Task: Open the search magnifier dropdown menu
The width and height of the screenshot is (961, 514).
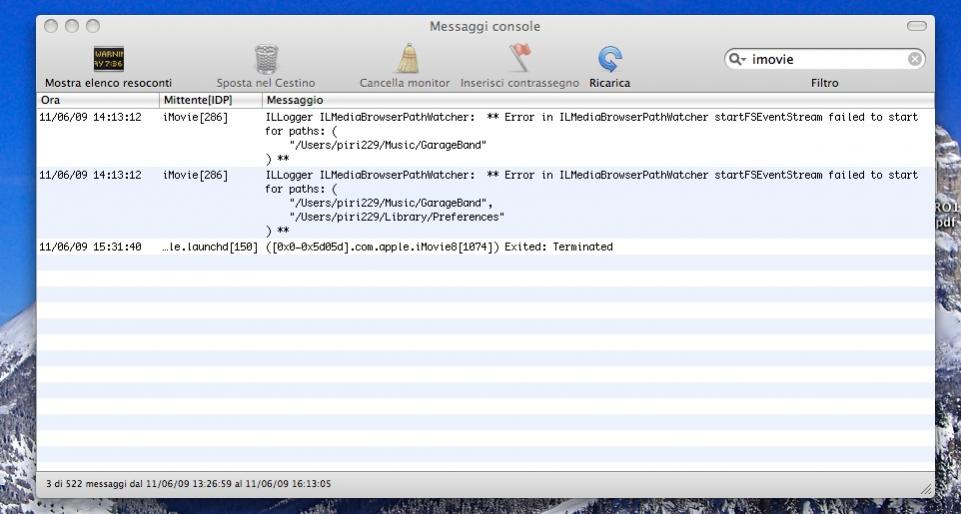Action: click(737, 59)
